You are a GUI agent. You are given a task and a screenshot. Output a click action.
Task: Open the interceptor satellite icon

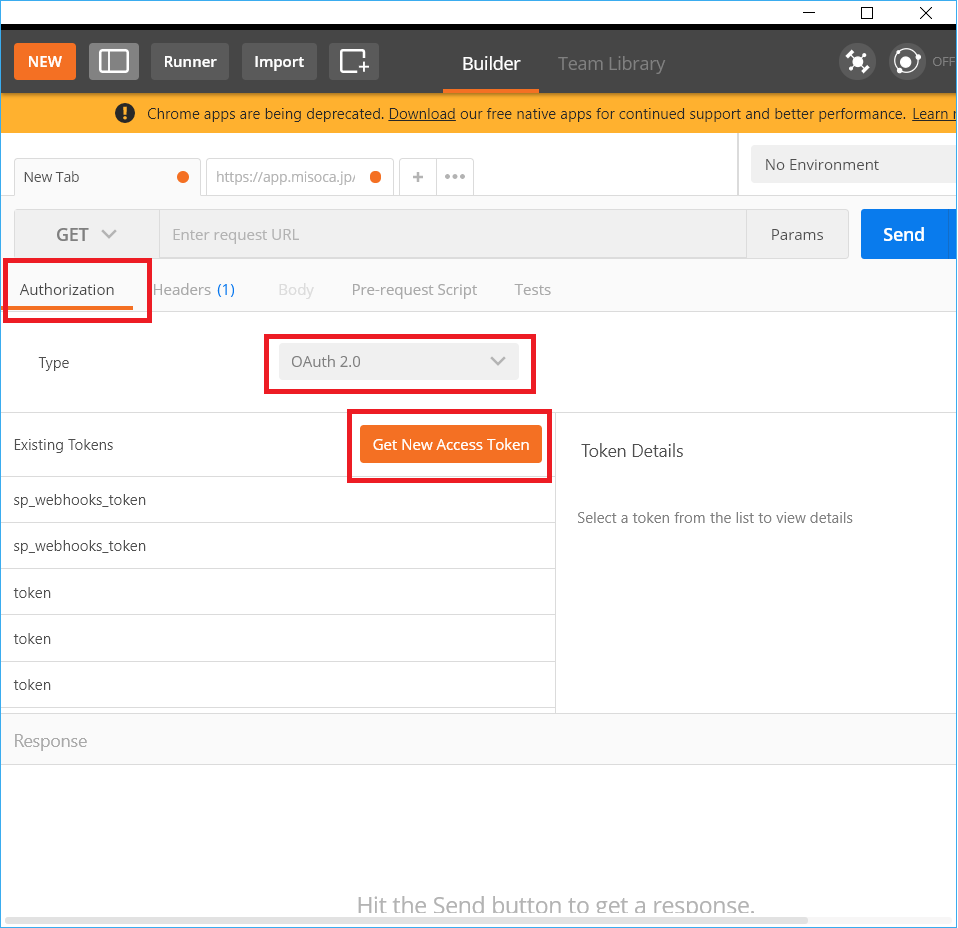857,62
